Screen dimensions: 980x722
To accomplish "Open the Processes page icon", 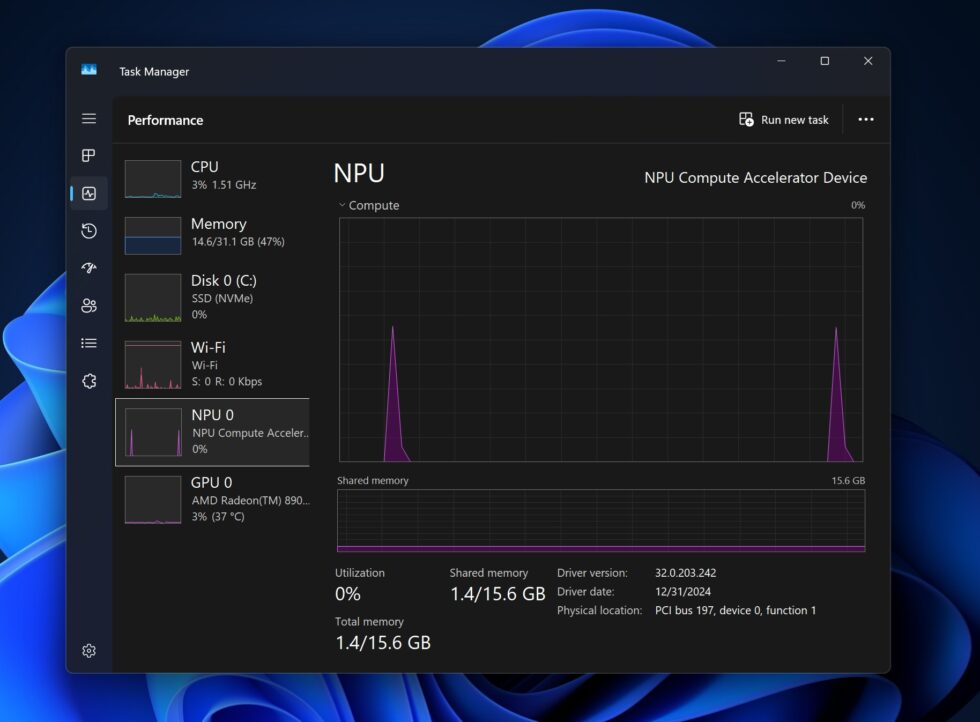I will [89, 155].
